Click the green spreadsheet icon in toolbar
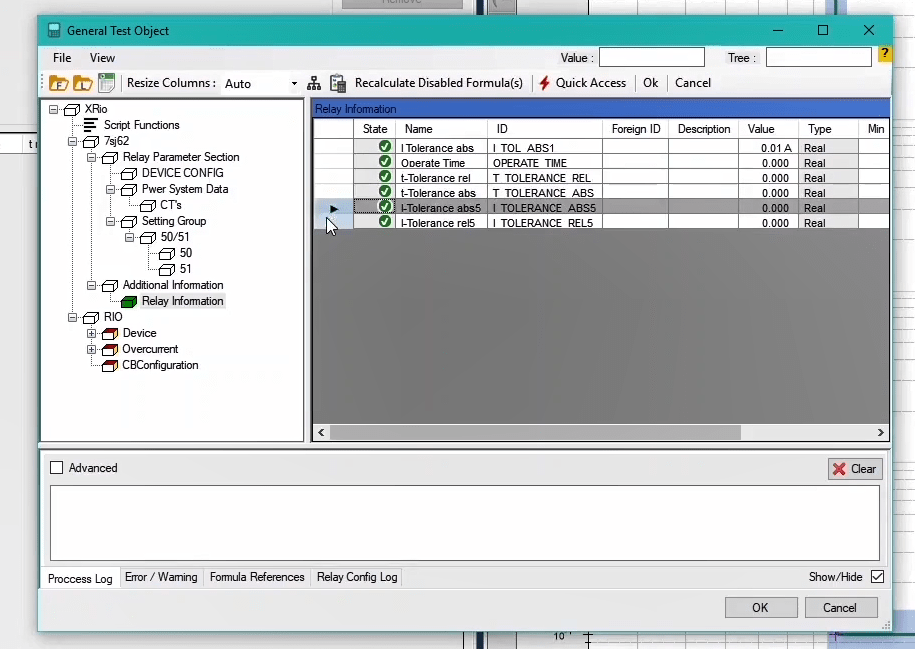 (x=106, y=83)
